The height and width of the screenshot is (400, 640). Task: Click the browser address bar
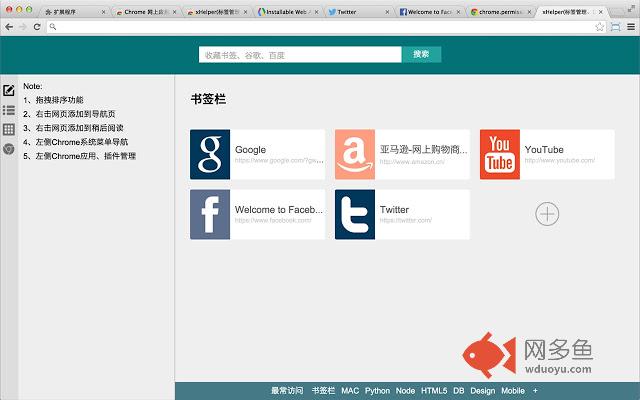pos(327,27)
